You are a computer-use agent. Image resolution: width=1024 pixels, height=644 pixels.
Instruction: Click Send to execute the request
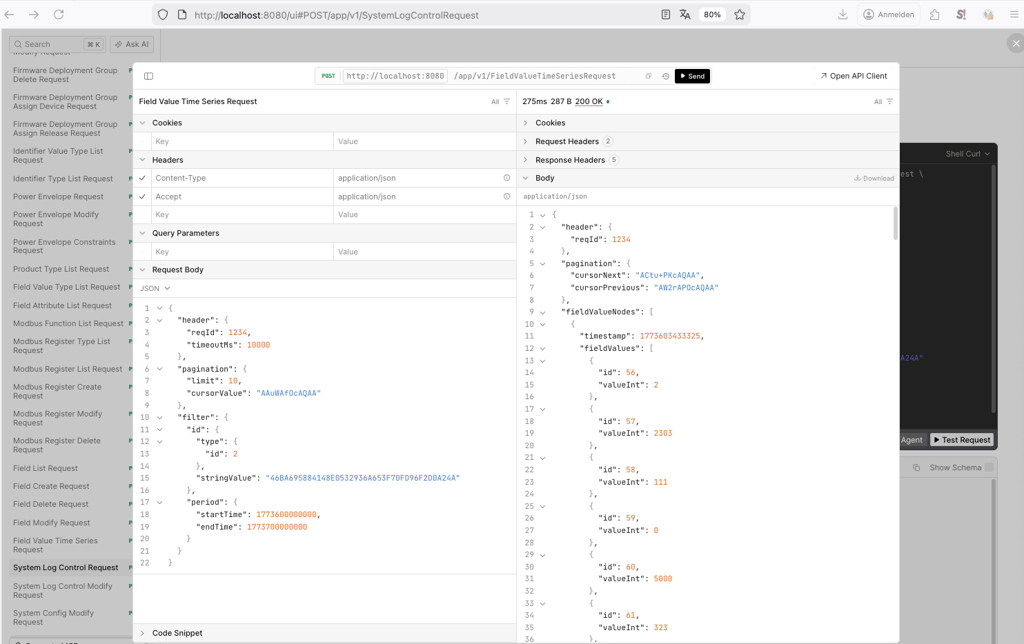[692, 76]
